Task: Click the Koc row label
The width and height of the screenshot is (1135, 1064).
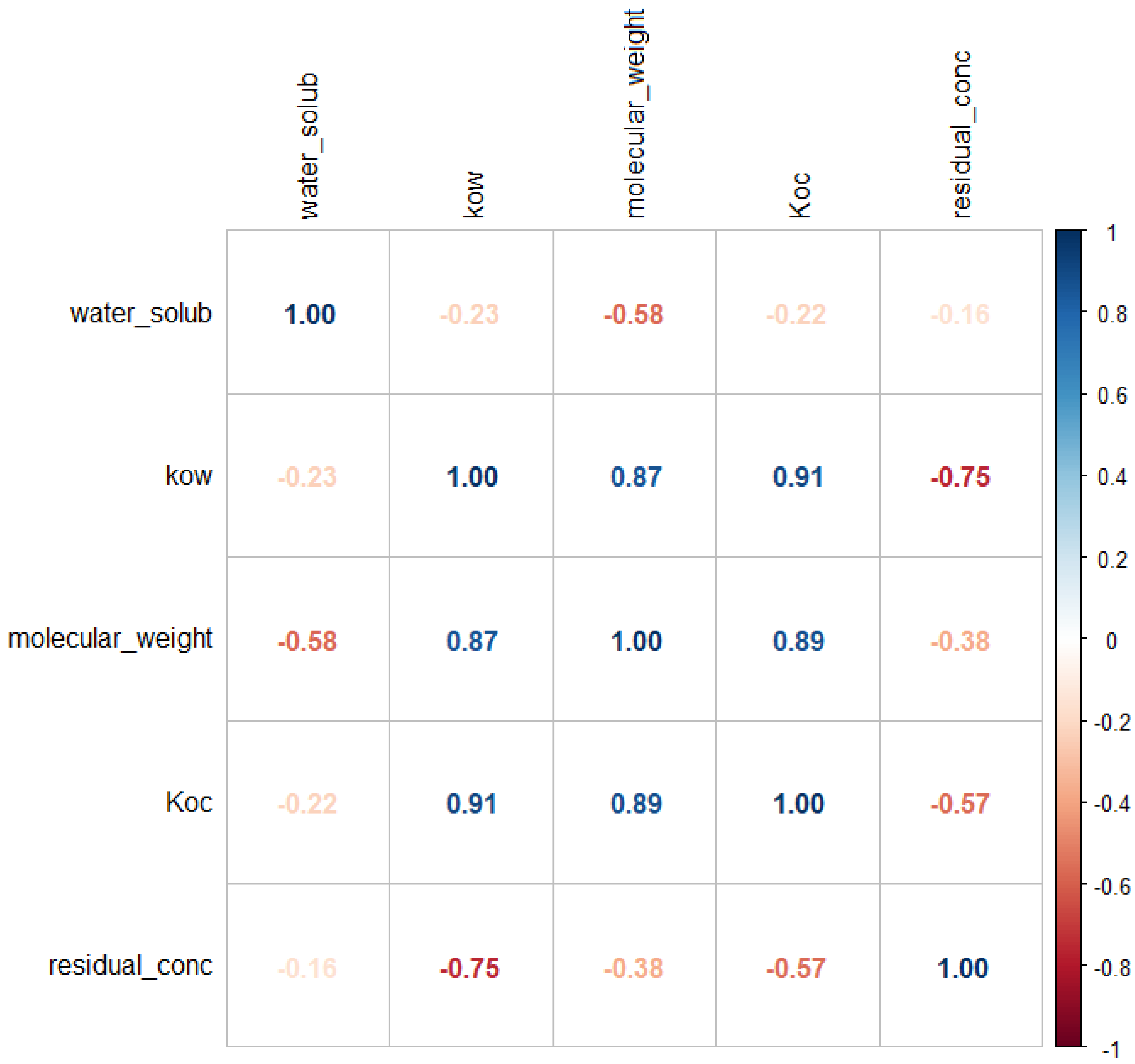Action: (x=189, y=802)
